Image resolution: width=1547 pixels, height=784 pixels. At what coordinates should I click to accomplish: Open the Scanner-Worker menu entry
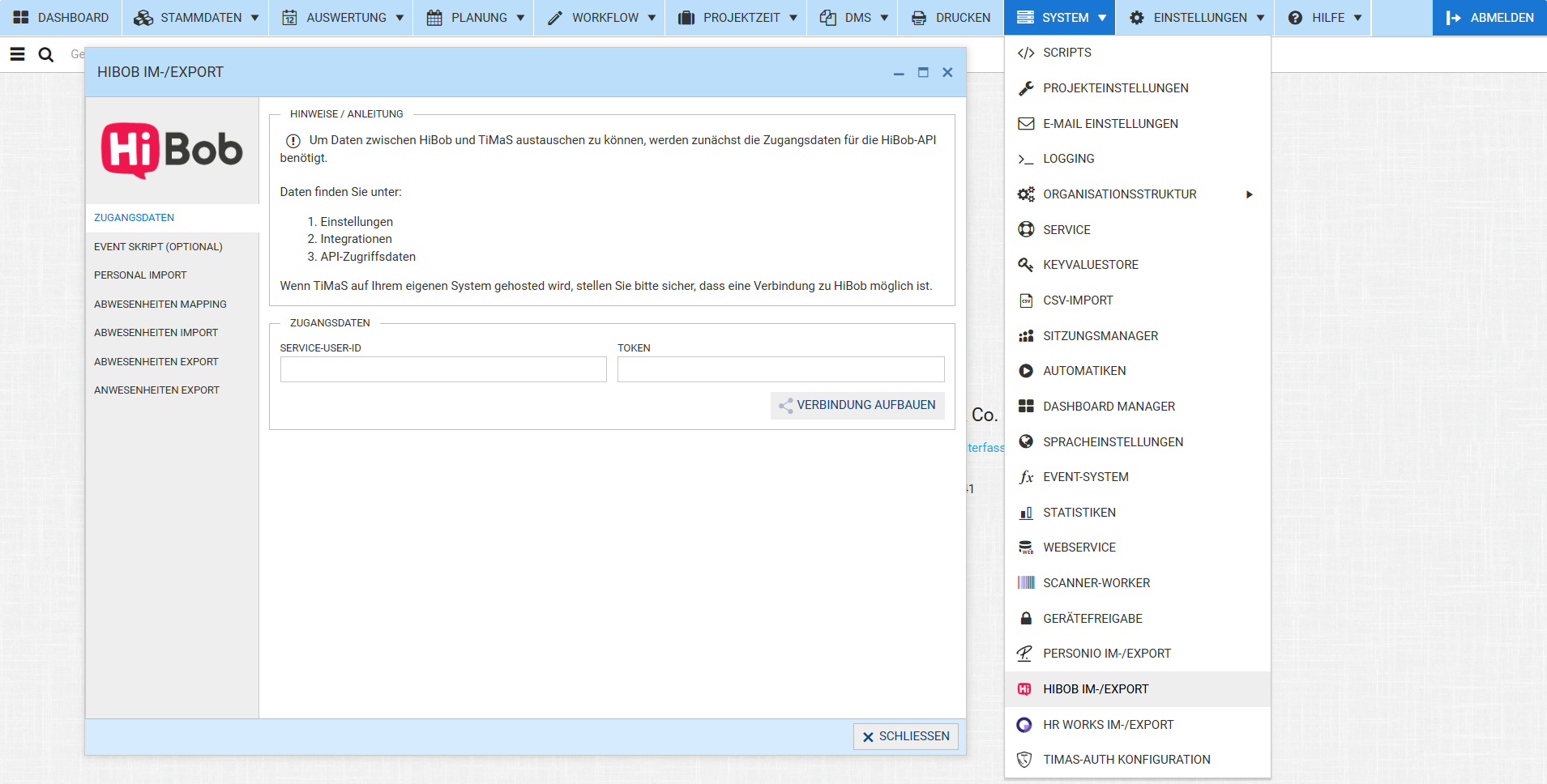(x=1138, y=583)
